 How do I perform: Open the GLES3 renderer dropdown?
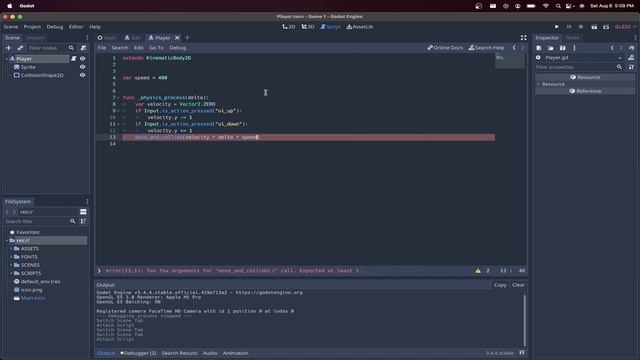624,27
